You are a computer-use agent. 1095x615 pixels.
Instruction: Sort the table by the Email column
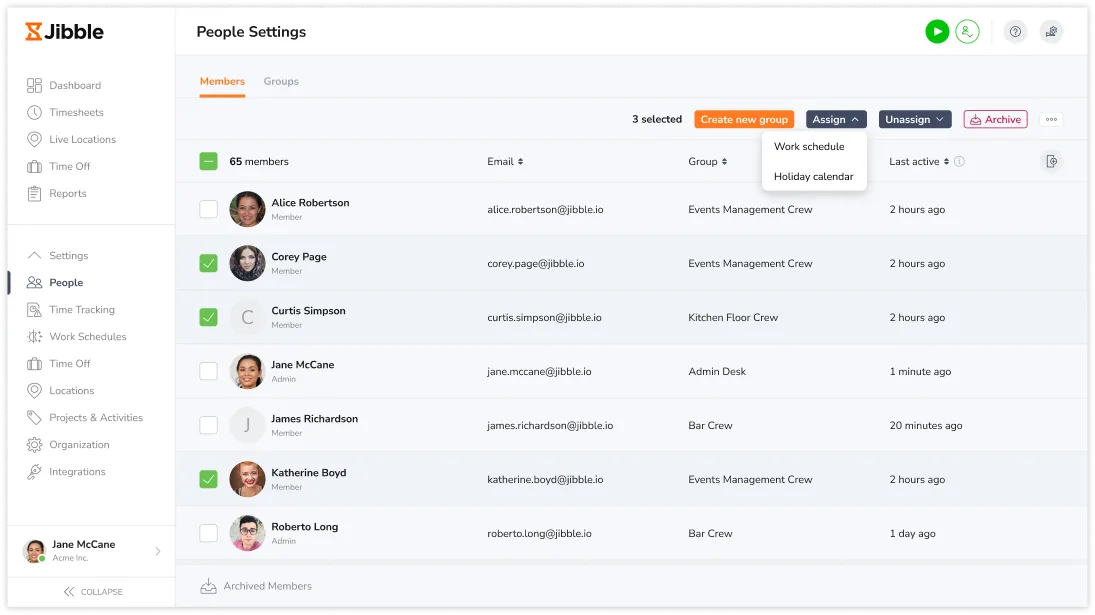505,162
